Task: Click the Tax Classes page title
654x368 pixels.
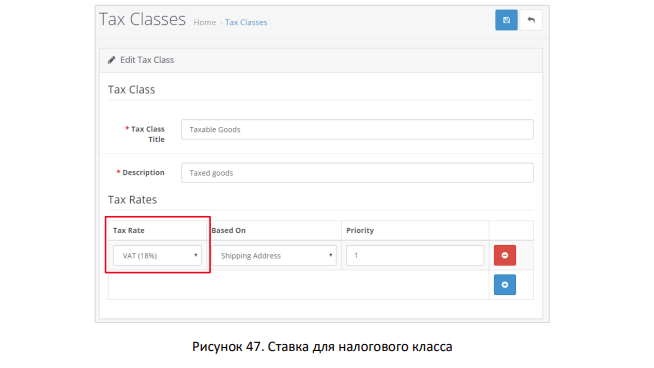Action: click(142, 19)
